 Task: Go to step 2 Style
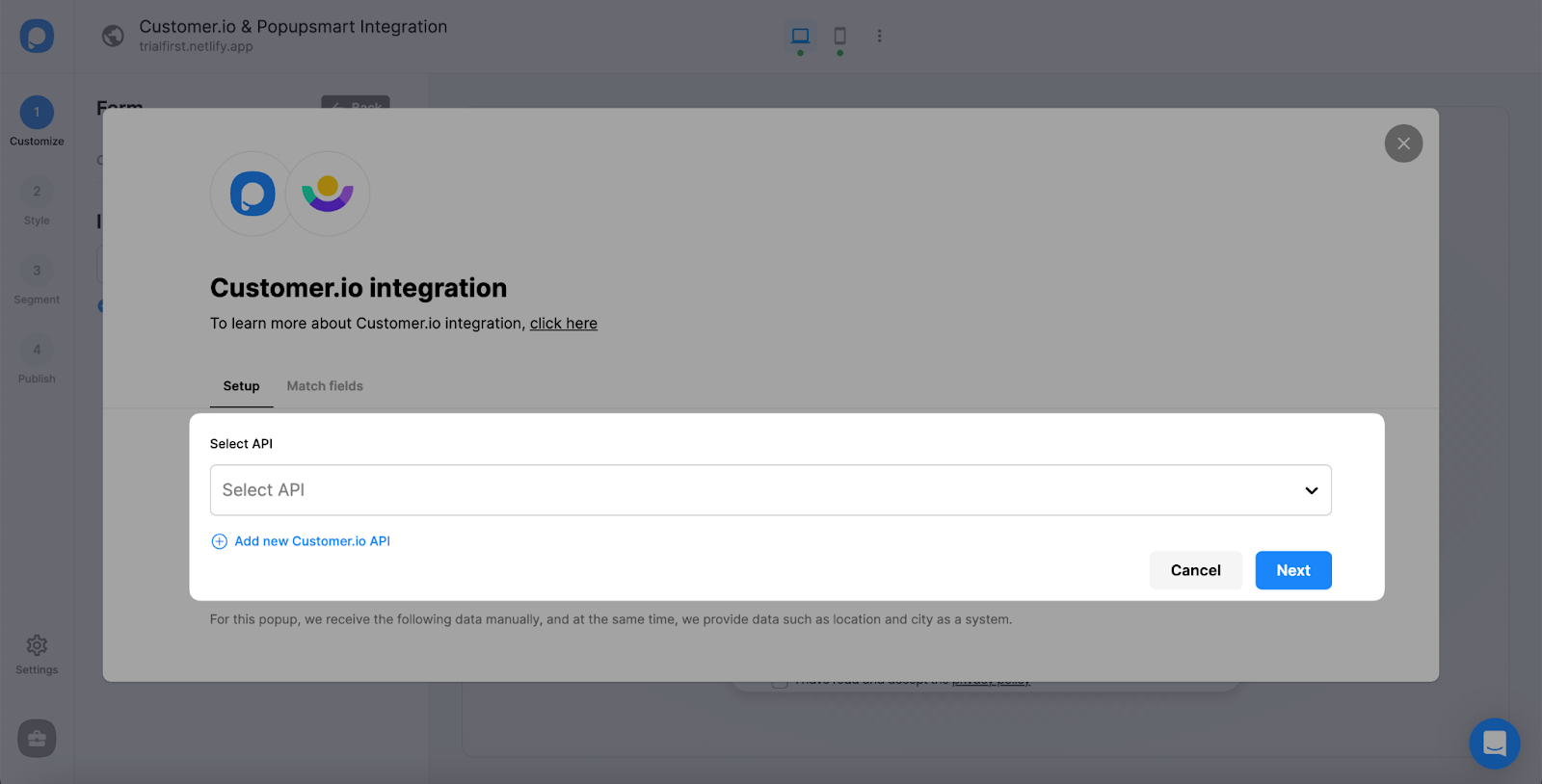pyautogui.click(x=37, y=200)
